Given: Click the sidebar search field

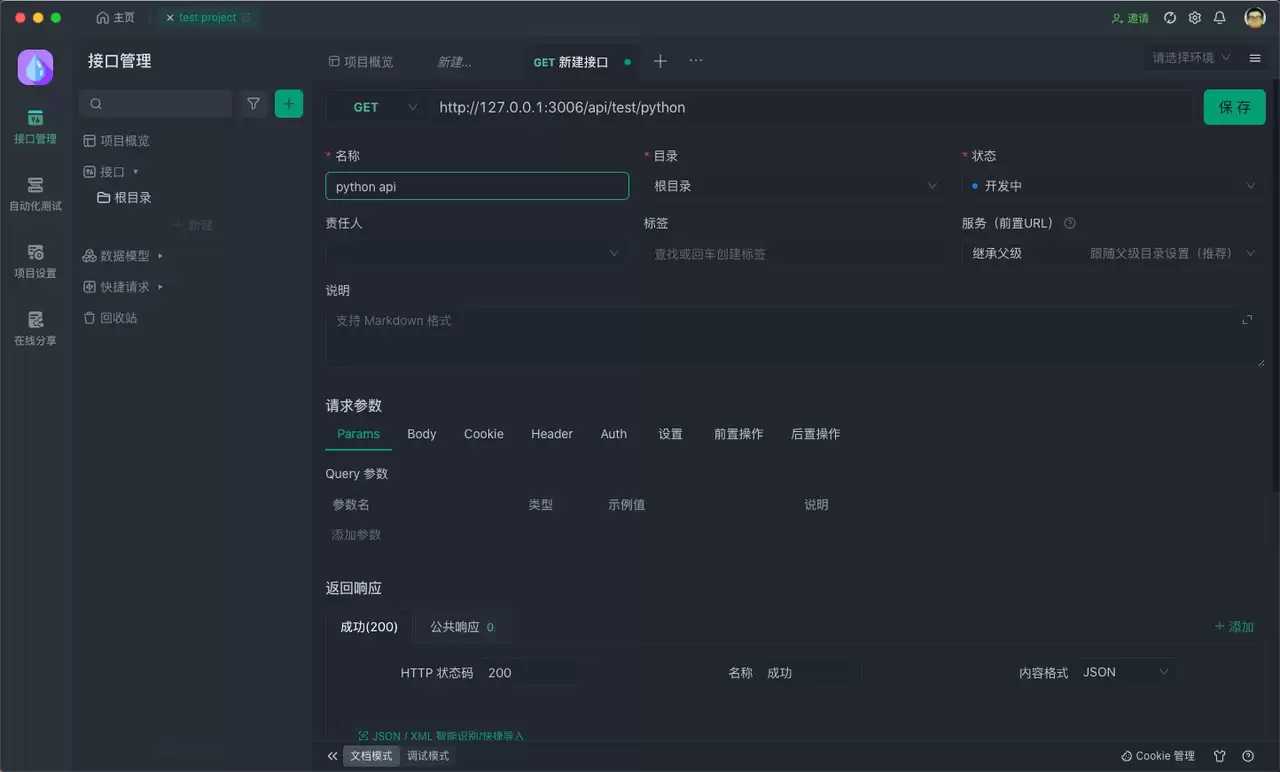Looking at the screenshot, I should [x=156, y=103].
